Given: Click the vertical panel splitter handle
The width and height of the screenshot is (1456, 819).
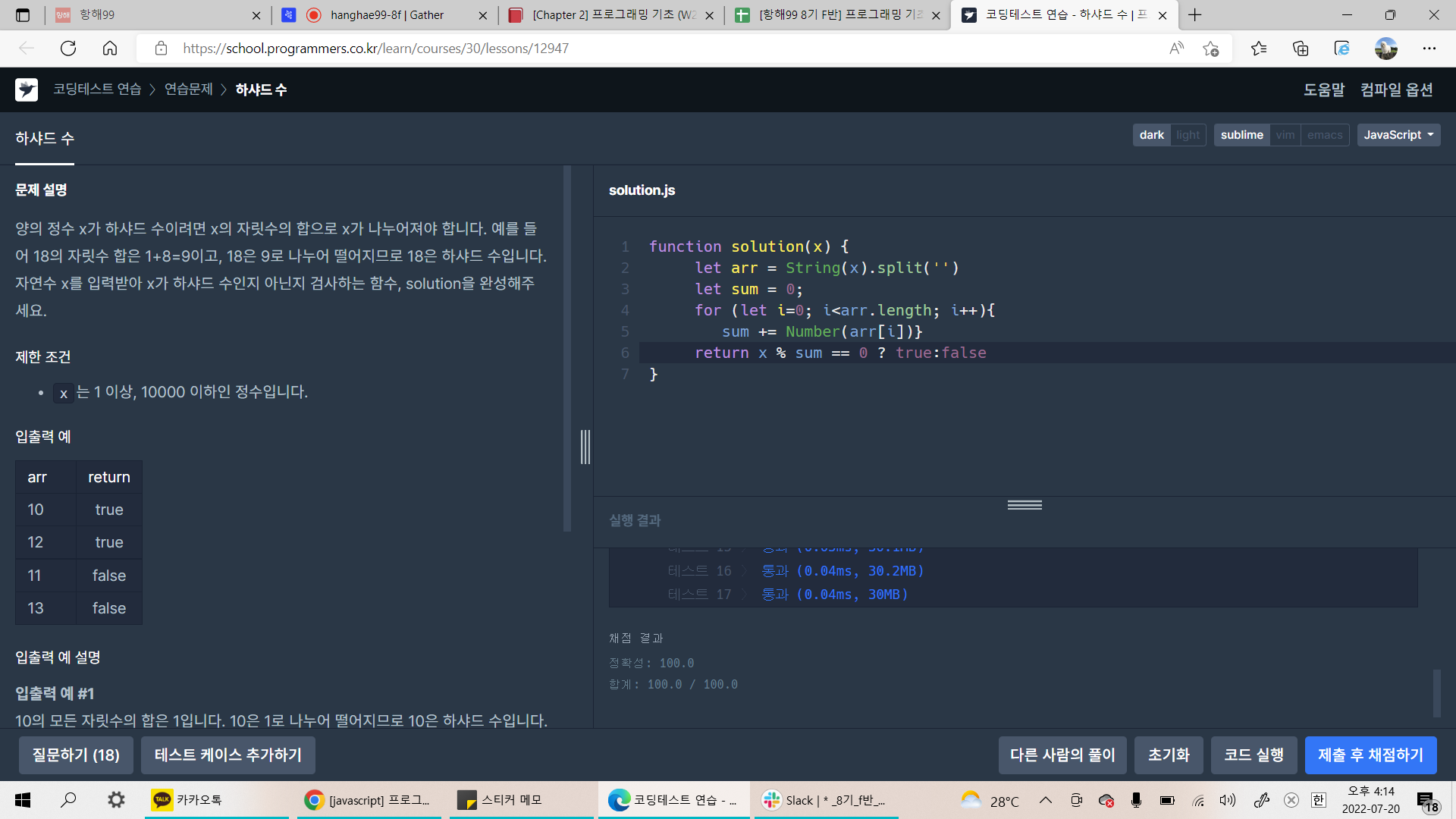Looking at the screenshot, I should pos(585,447).
